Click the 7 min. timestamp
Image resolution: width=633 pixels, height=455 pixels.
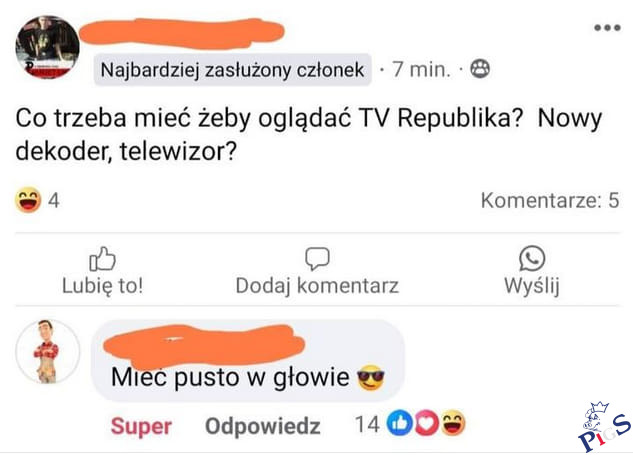421,69
